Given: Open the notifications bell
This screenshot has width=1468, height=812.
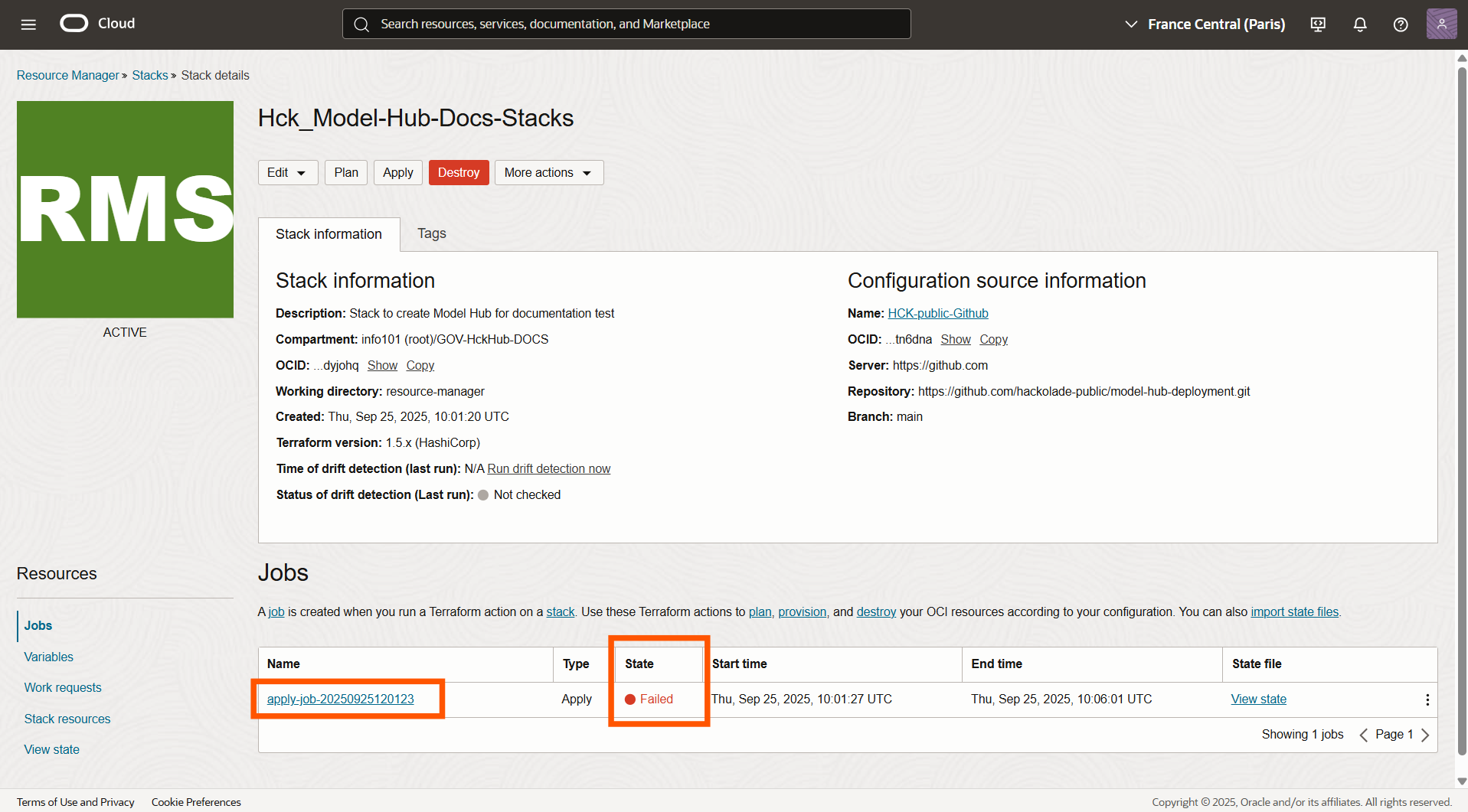Looking at the screenshot, I should tap(1359, 24).
